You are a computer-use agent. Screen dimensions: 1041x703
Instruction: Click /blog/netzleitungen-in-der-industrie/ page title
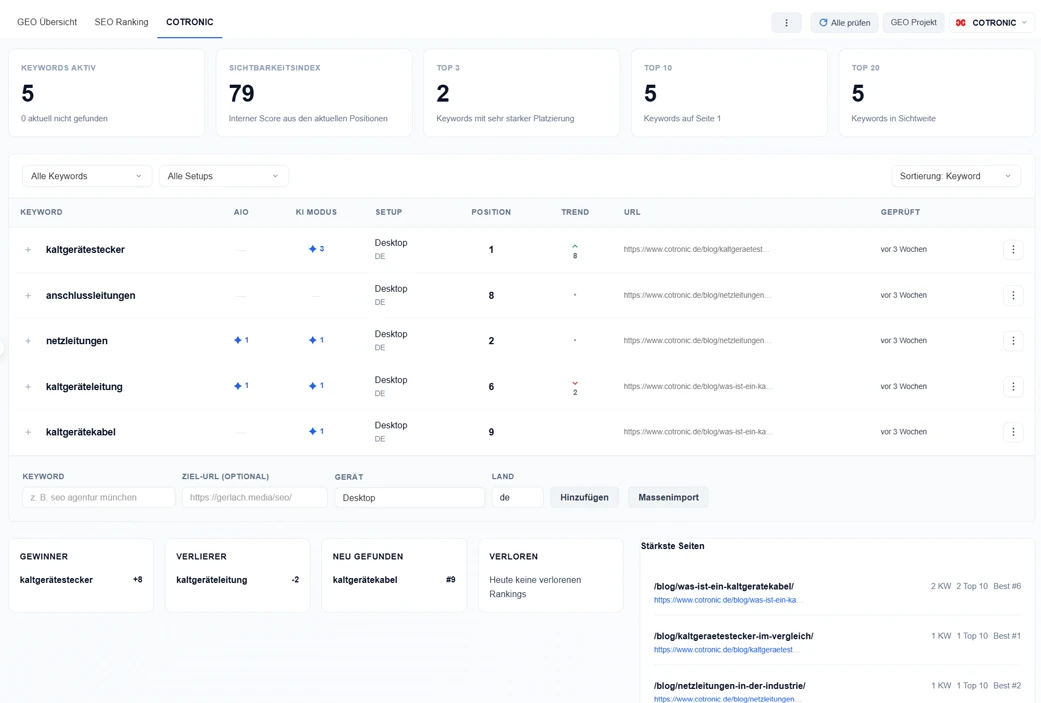[730, 686]
